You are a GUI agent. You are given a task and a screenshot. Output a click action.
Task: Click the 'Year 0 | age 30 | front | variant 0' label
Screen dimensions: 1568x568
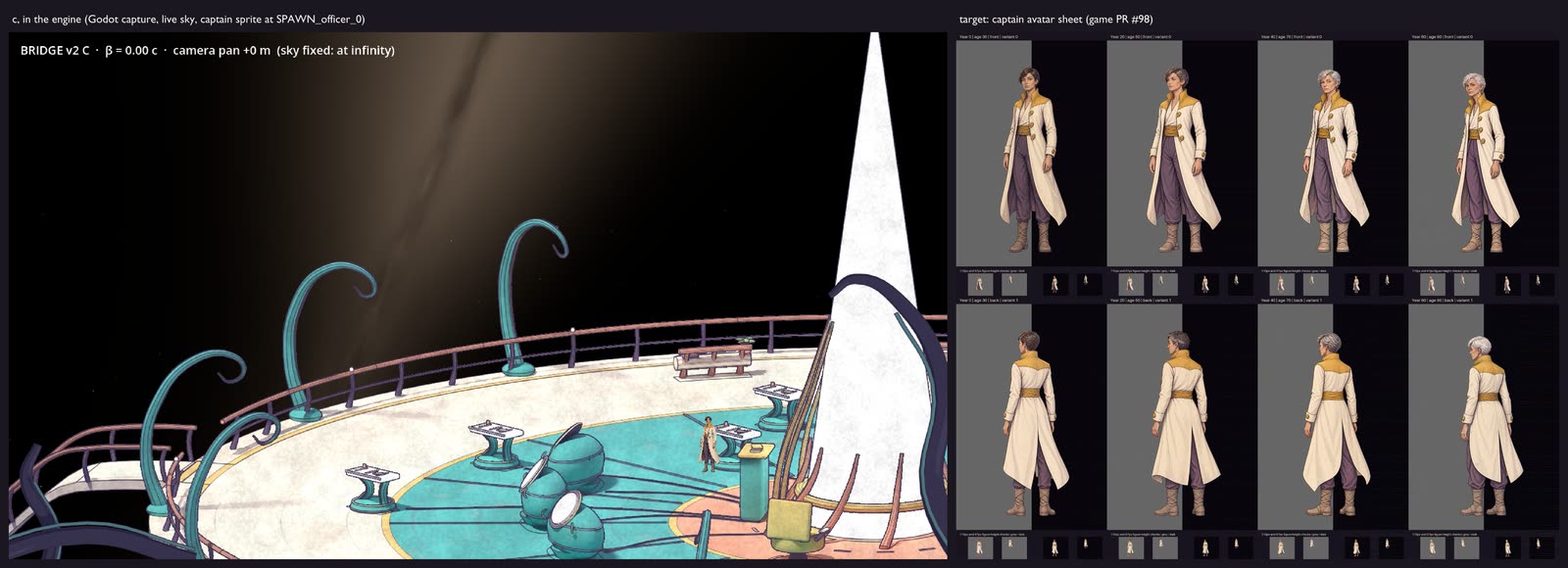click(988, 37)
